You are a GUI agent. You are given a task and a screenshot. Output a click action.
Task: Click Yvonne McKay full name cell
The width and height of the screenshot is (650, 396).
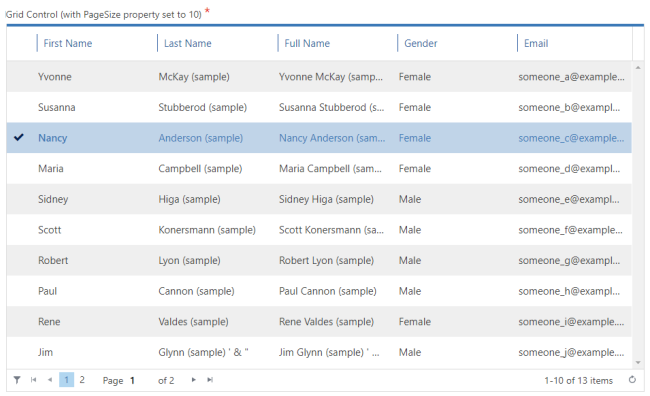pos(331,77)
